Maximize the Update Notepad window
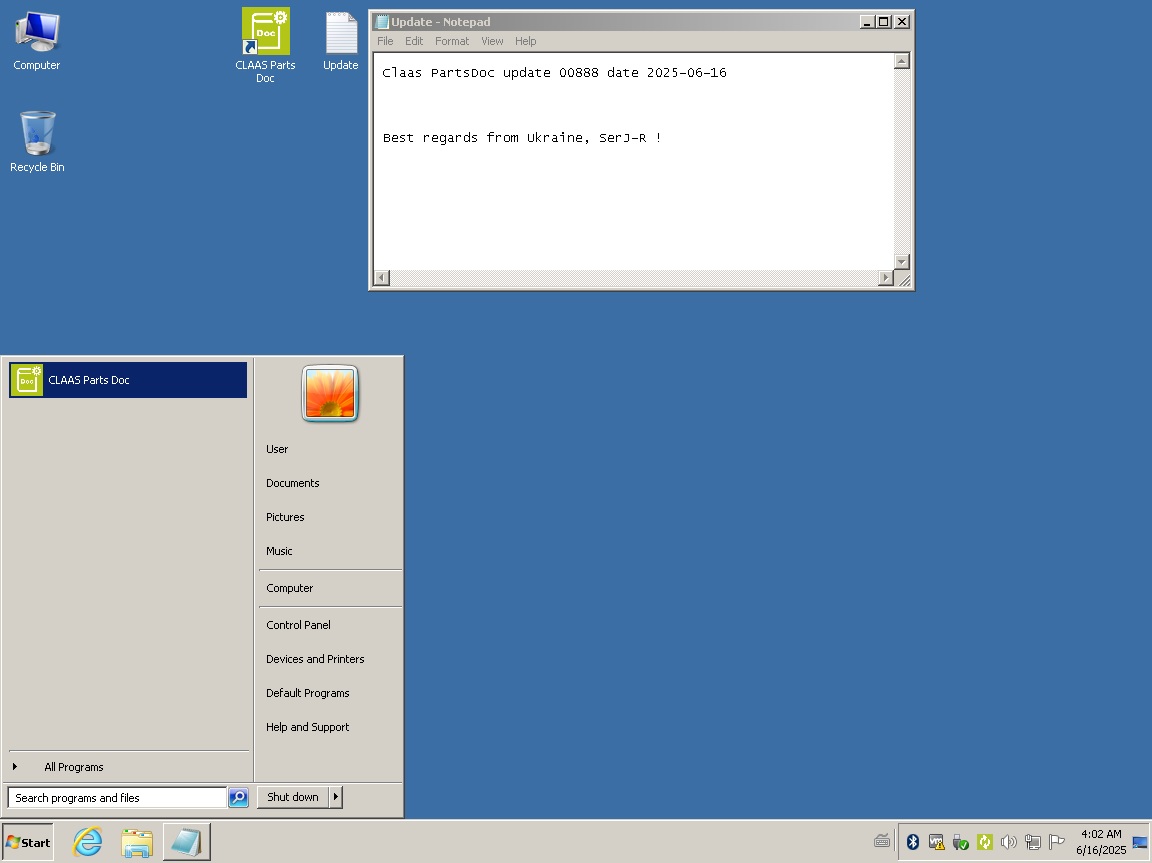Screen dimensions: 1152x863 [x=884, y=22]
